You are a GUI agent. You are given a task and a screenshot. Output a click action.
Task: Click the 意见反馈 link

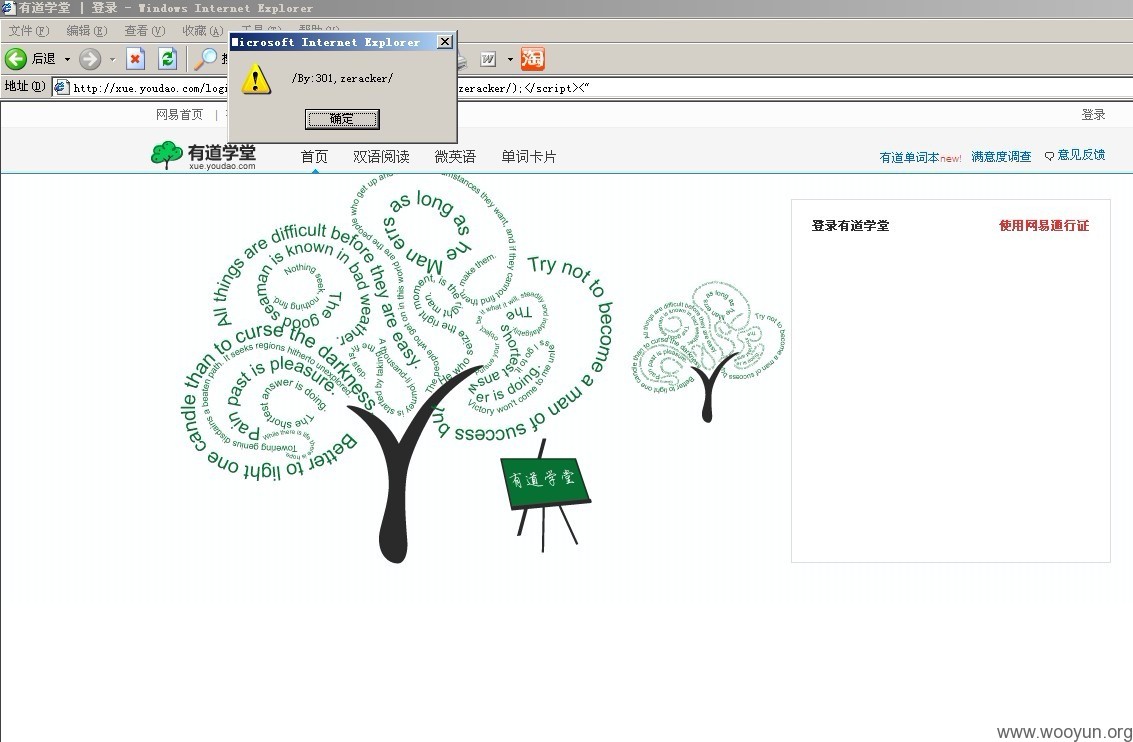coord(1081,155)
